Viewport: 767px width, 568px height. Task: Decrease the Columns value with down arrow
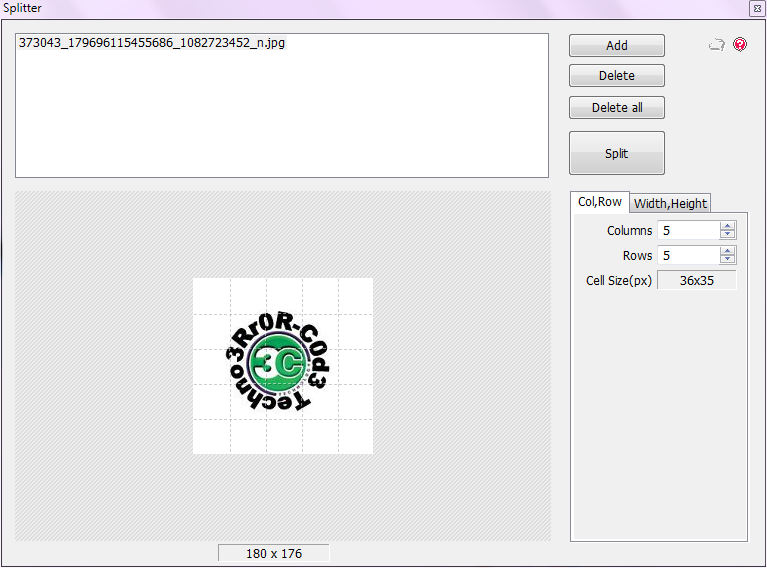[x=727, y=234]
